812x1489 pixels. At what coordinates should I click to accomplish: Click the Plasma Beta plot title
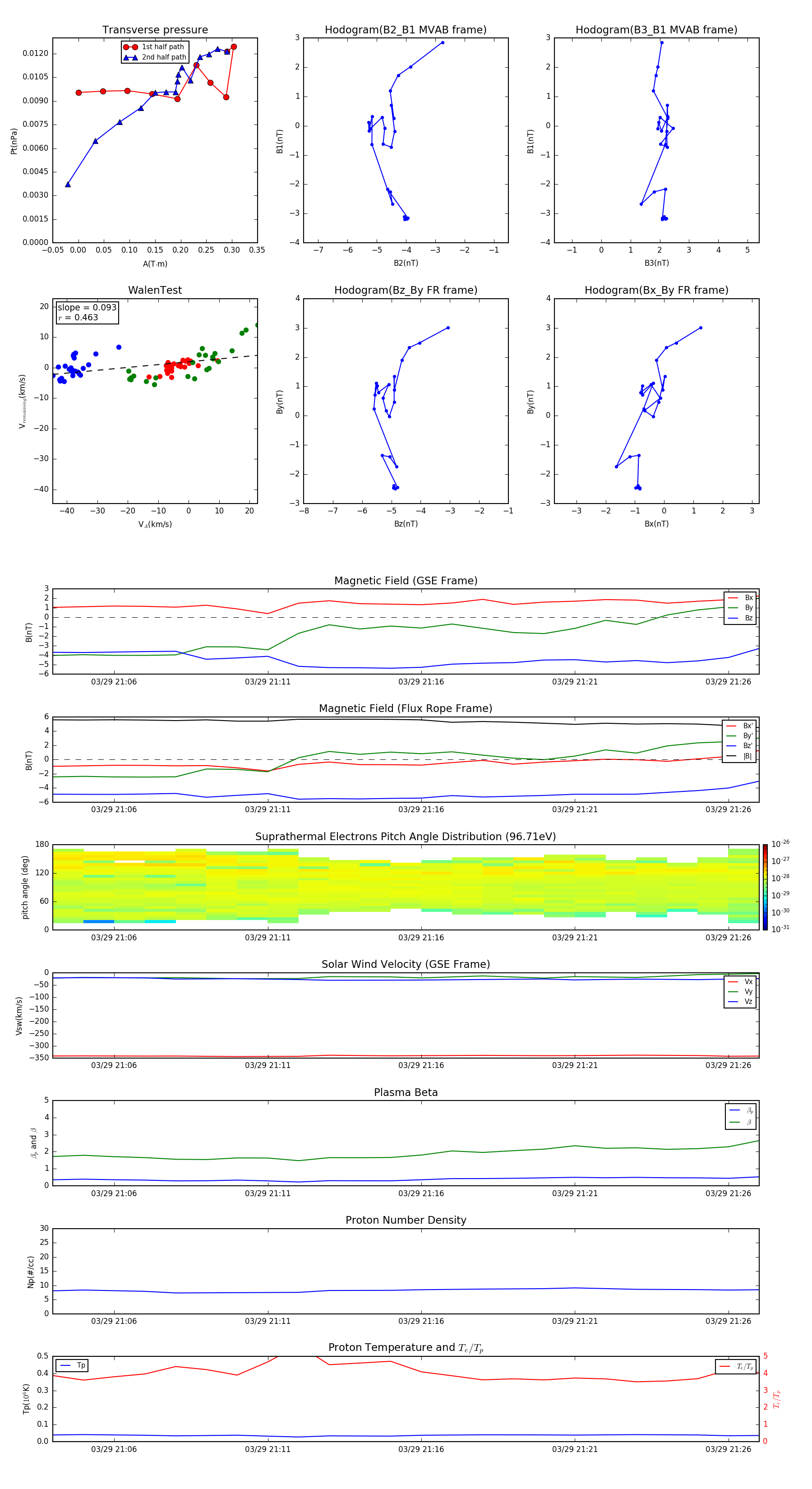[406, 1092]
